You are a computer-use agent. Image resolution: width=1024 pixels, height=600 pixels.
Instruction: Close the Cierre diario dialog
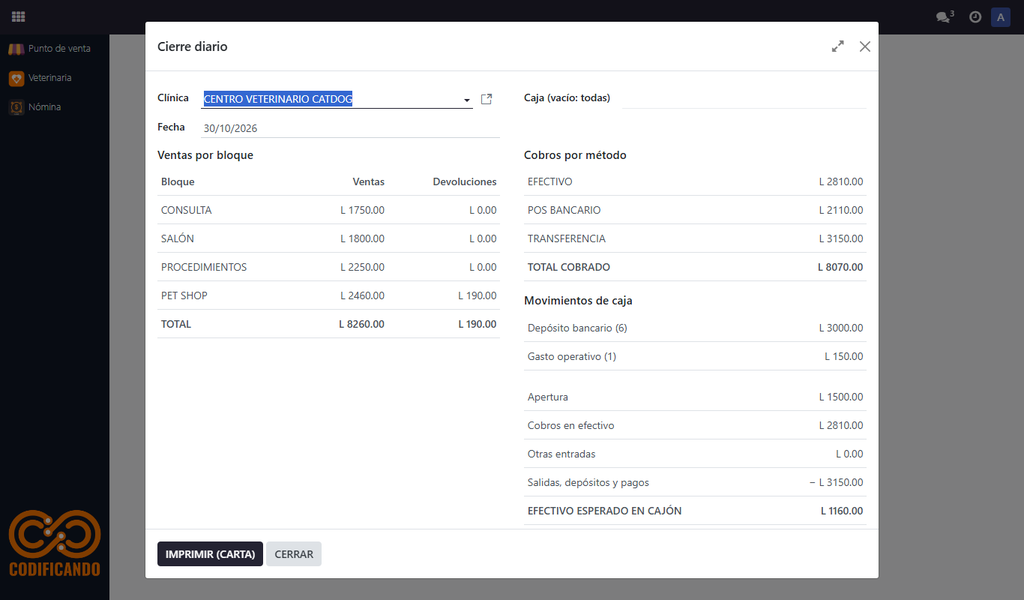pos(865,46)
